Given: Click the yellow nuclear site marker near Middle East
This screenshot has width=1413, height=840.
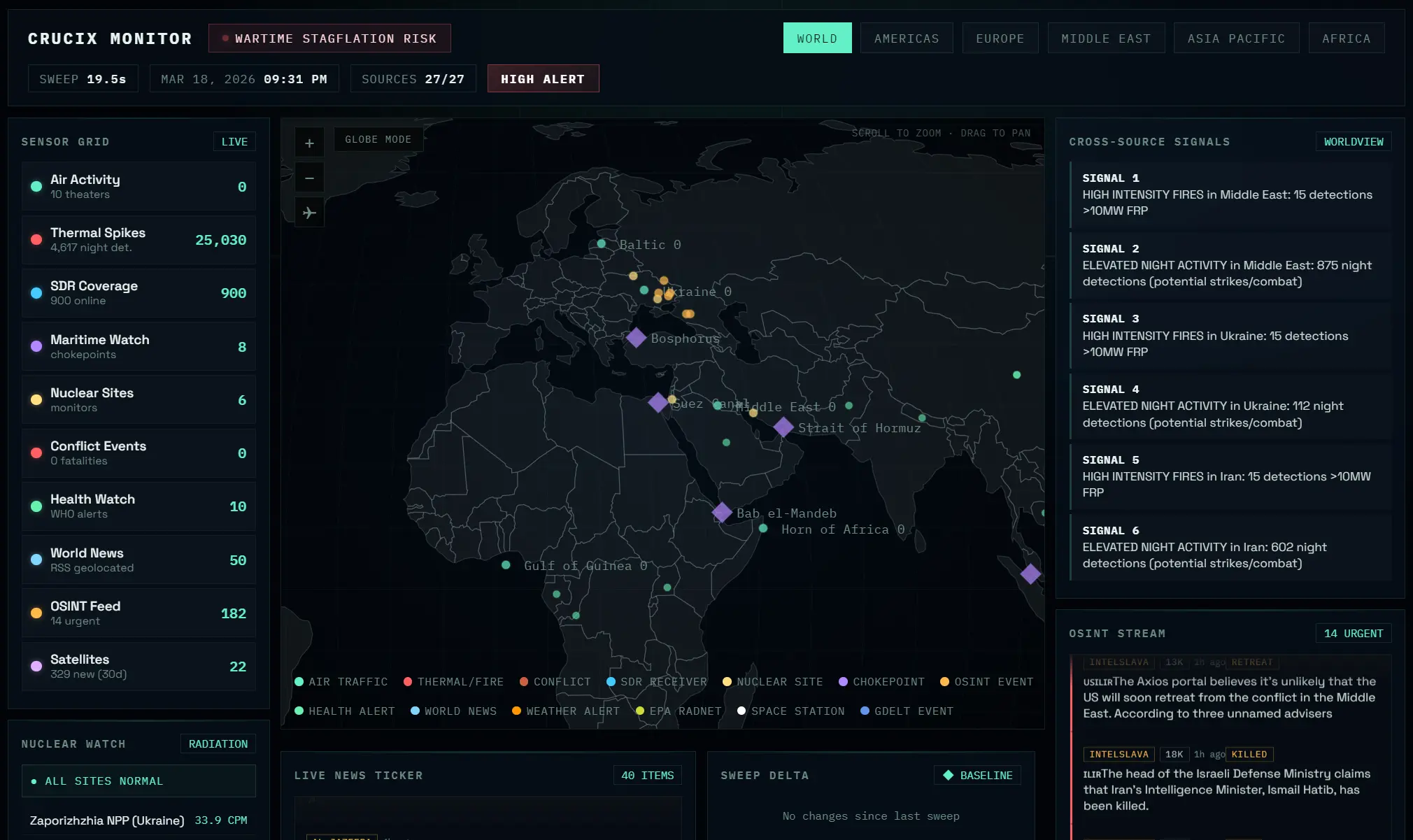Looking at the screenshot, I should pos(752,413).
